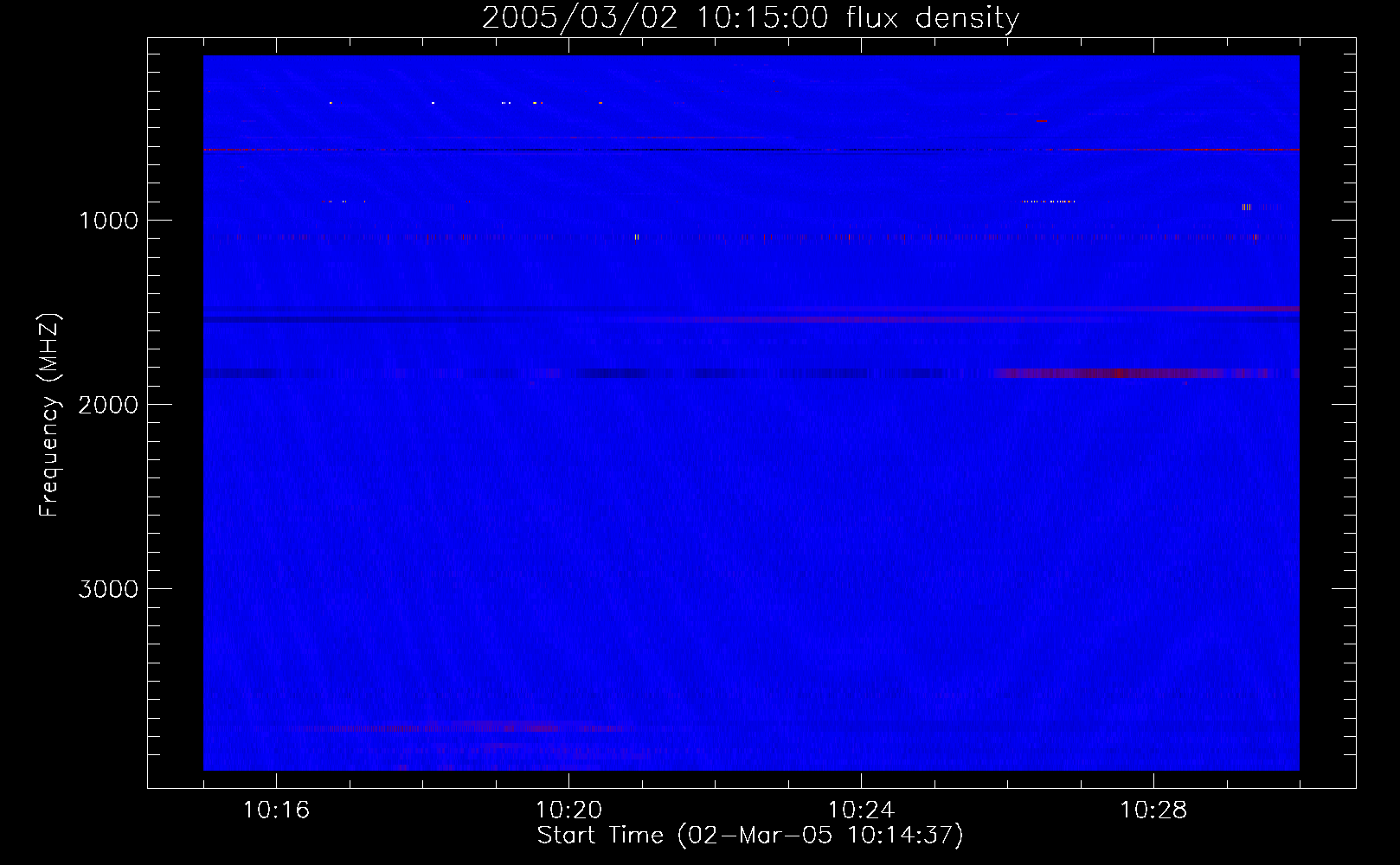Screen dimensions: 1400x865
Task: Click the 'Frequency (MHZ)' axis label
Action: click(49, 415)
